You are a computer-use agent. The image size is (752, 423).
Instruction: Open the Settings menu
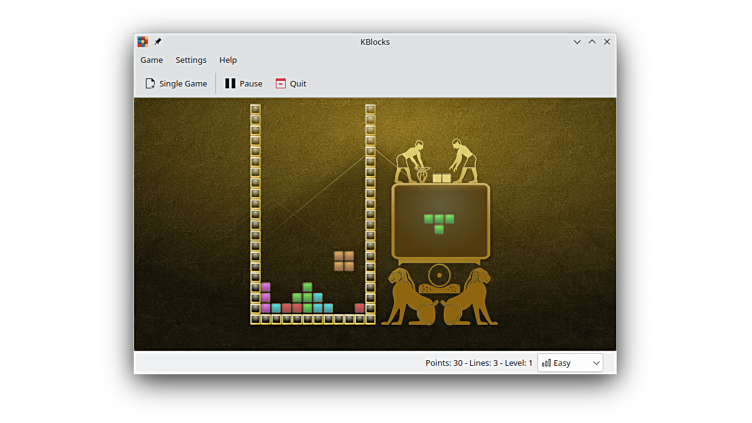(x=191, y=60)
